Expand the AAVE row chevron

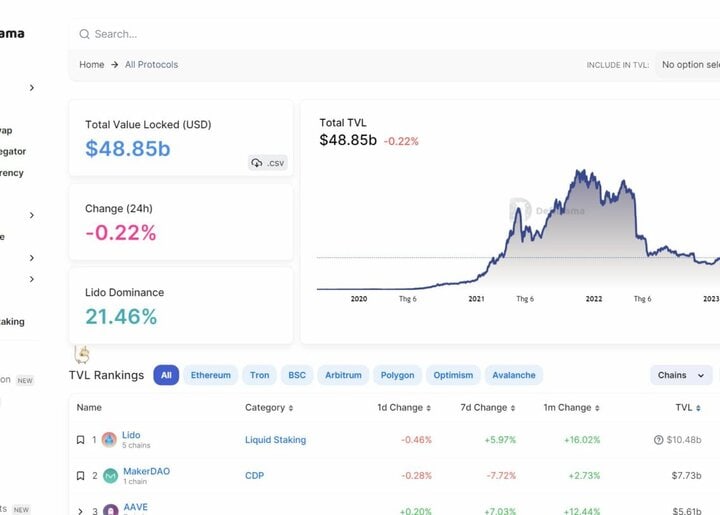(x=80, y=511)
